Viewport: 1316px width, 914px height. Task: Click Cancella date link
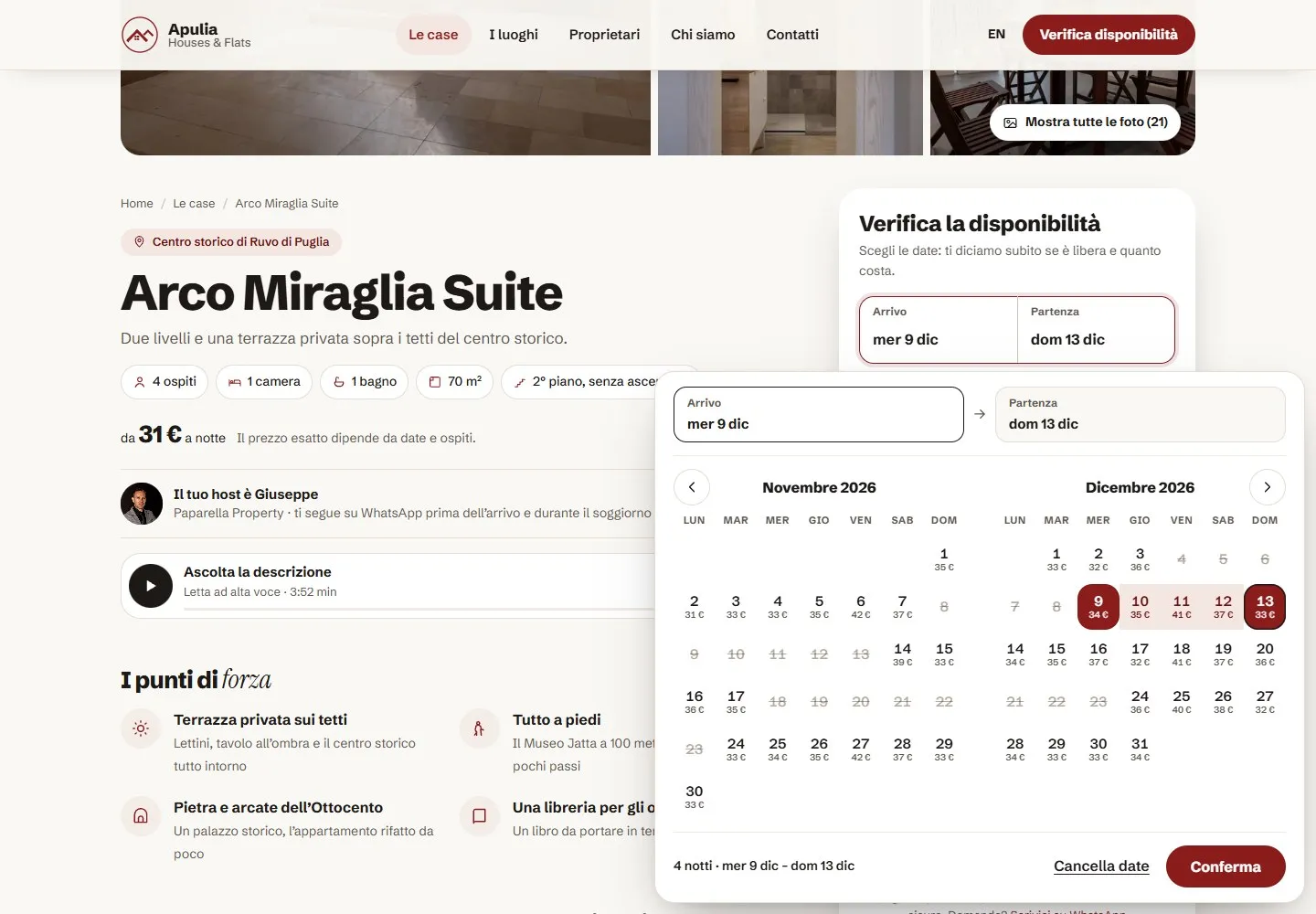(x=1101, y=866)
